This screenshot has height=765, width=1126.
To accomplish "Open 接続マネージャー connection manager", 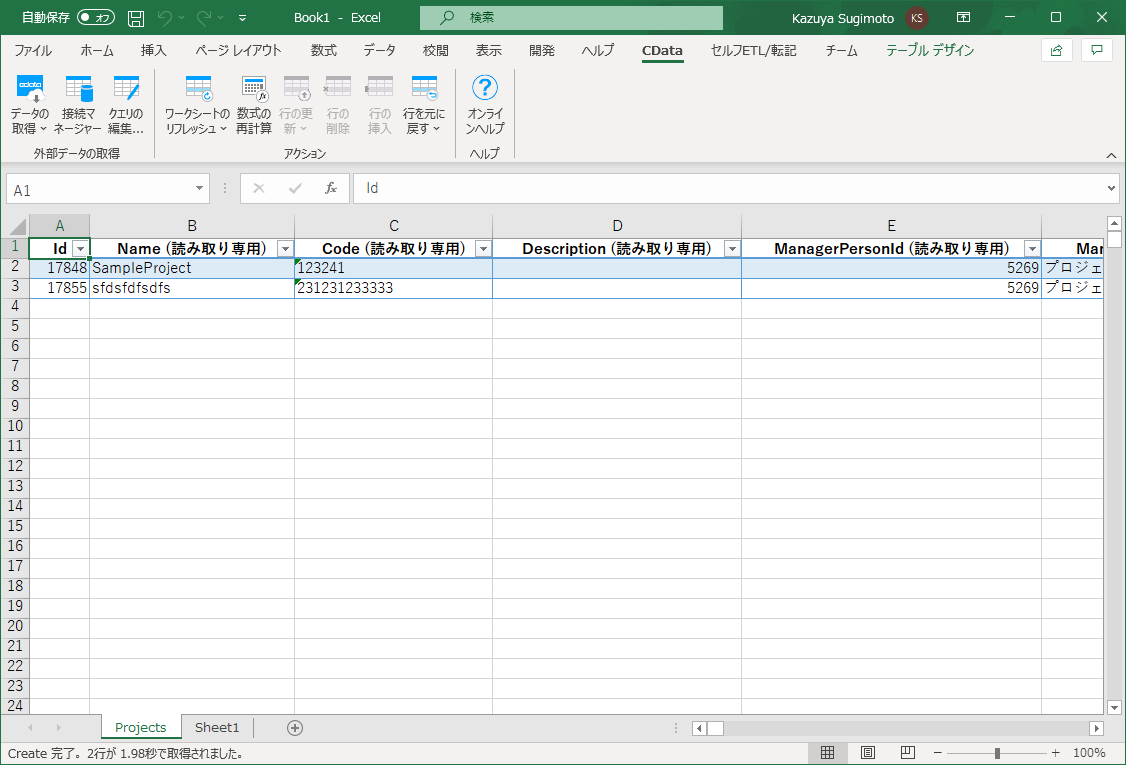I will [78, 105].
